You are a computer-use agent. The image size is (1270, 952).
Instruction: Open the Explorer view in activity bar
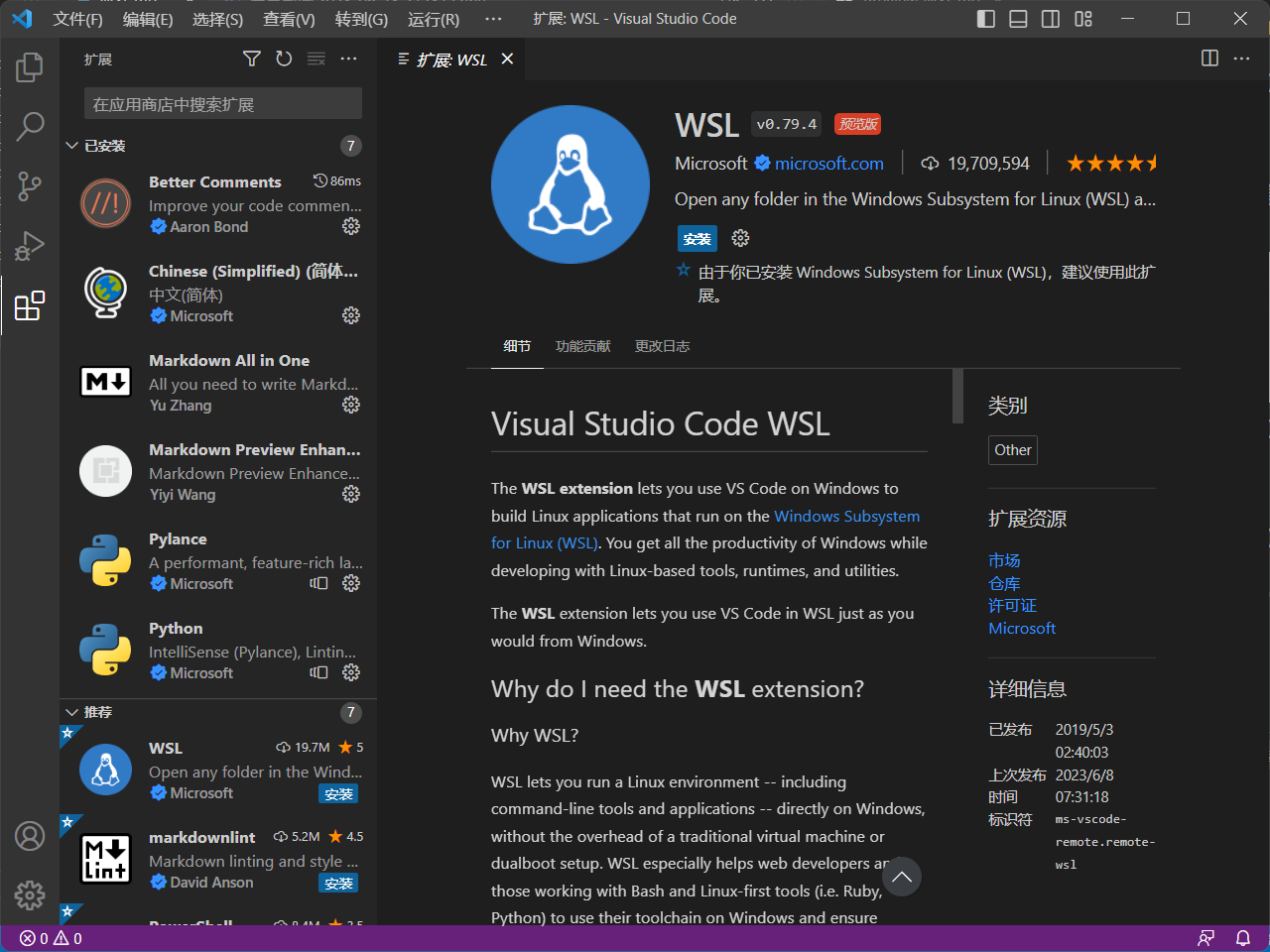pyautogui.click(x=30, y=67)
